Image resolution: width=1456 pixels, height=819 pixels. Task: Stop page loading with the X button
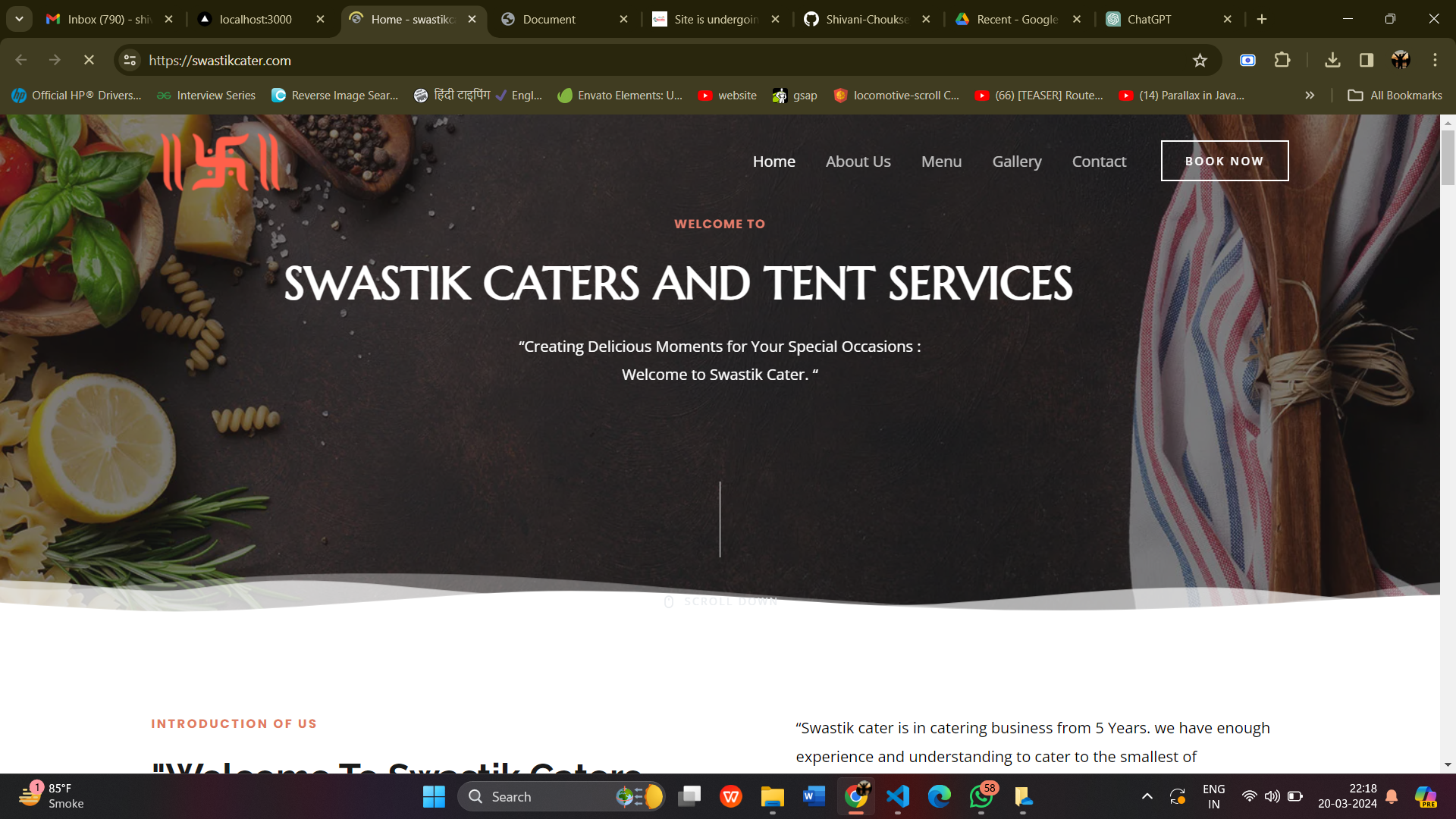point(89,60)
